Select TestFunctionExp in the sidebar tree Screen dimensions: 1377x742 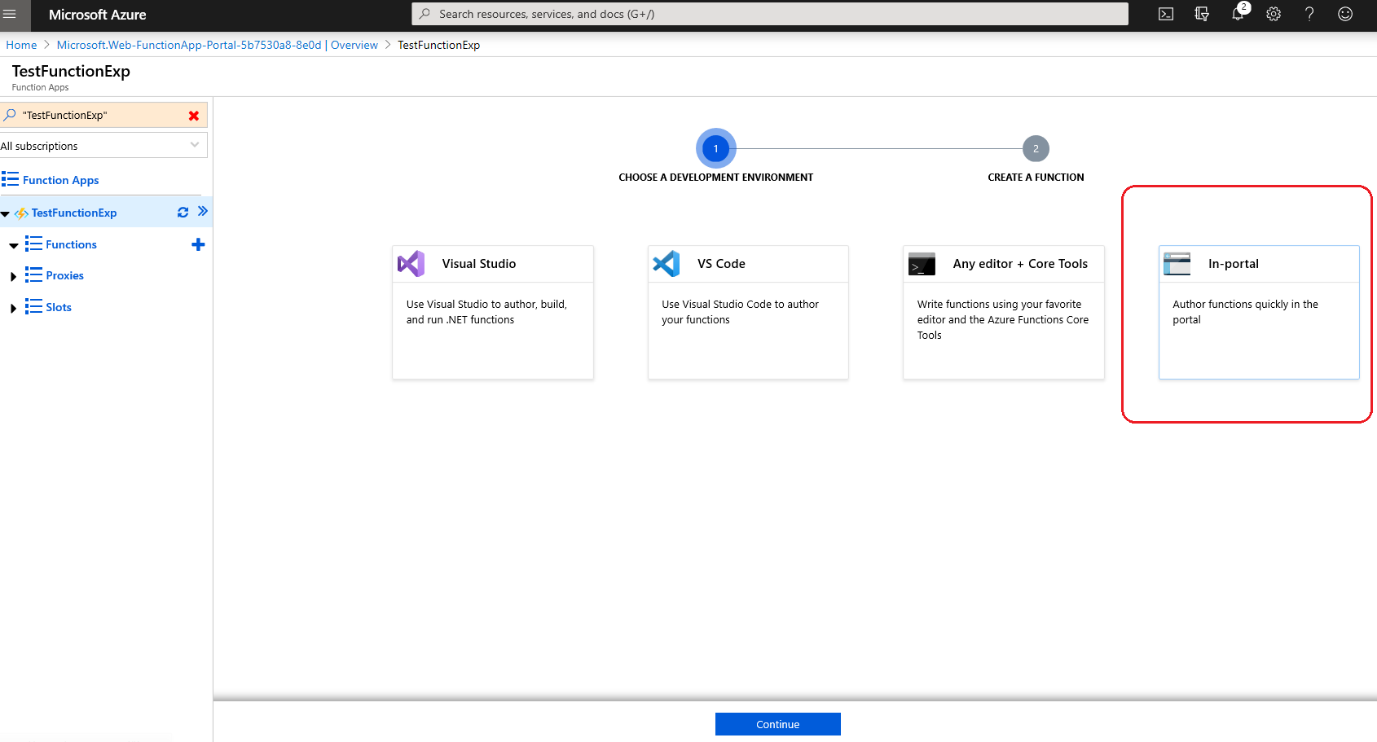[x=74, y=213]
